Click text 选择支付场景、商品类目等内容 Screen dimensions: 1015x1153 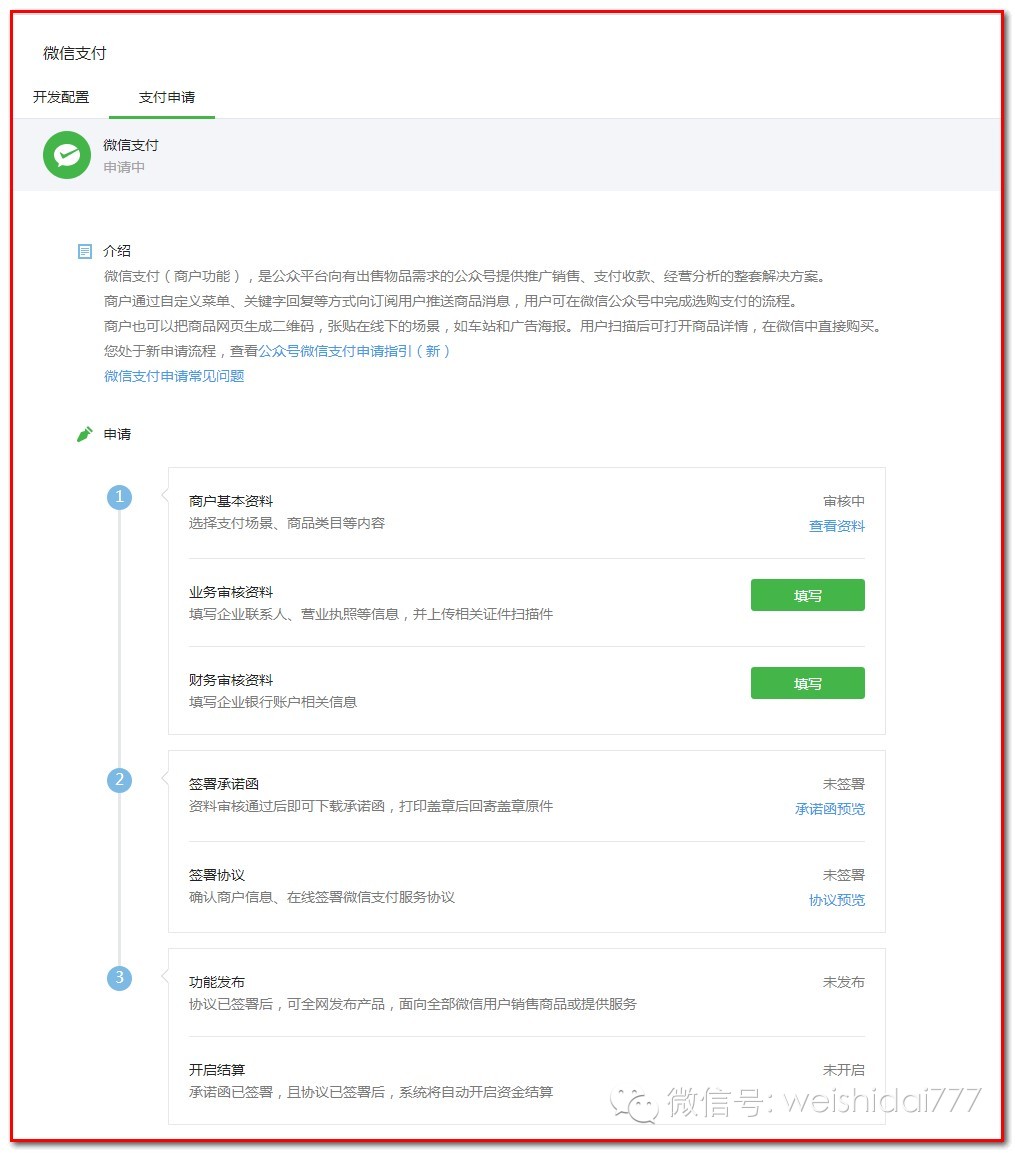tap(287, 524)
